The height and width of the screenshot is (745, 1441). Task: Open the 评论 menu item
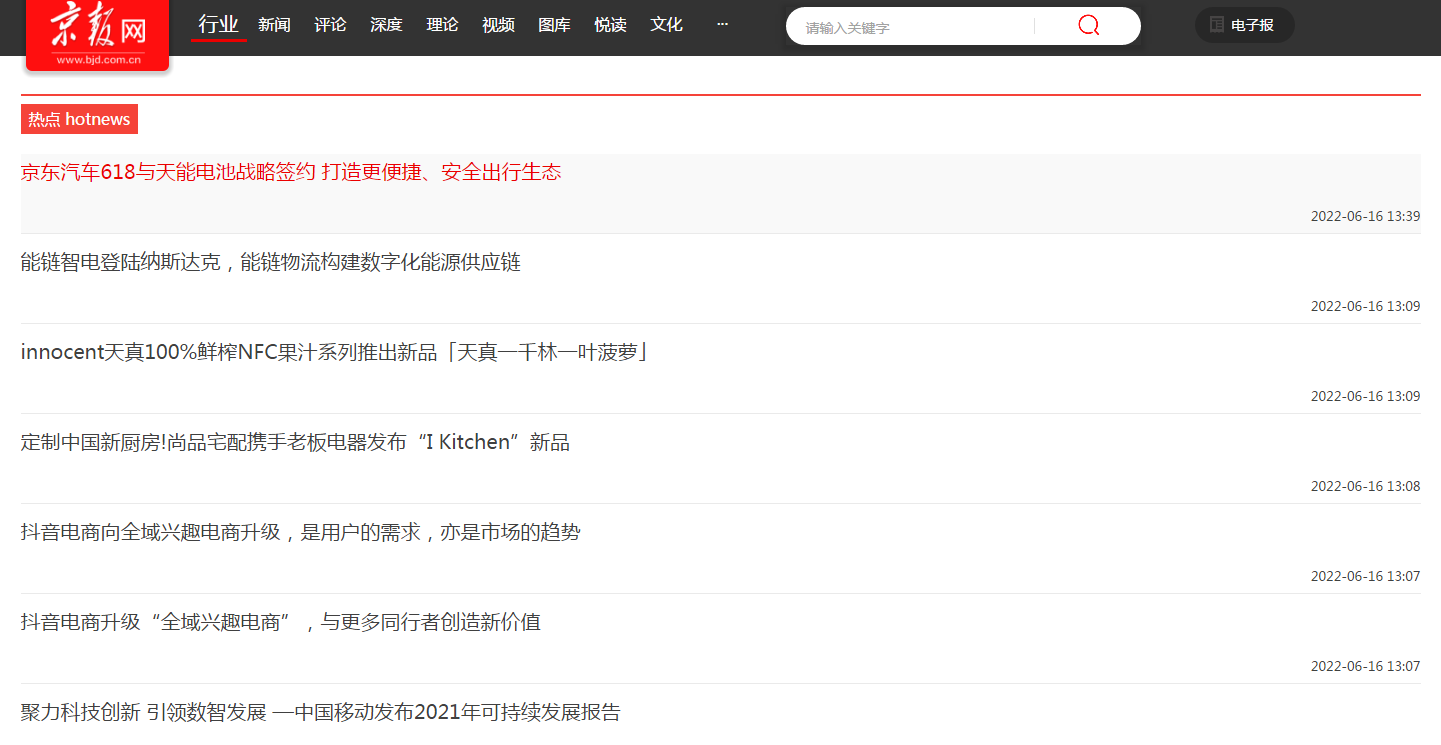pyautogui.click(x=330, y=25)
